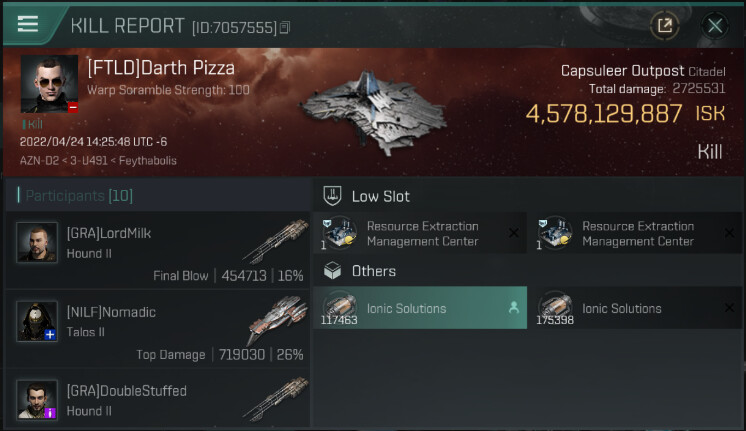This screenshot has width=746, height=431.
Task: Open LordMilk's pilot portrait
Action: click(x=37, y=242)
